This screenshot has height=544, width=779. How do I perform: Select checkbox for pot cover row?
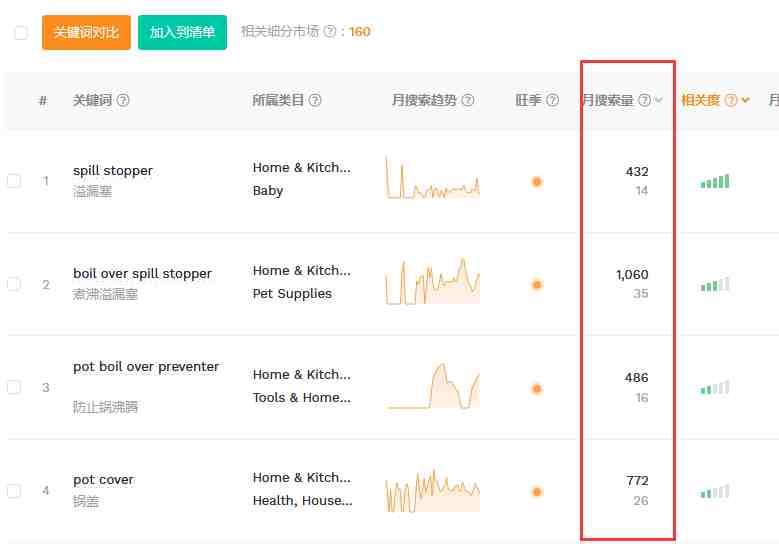coord(14,491)
